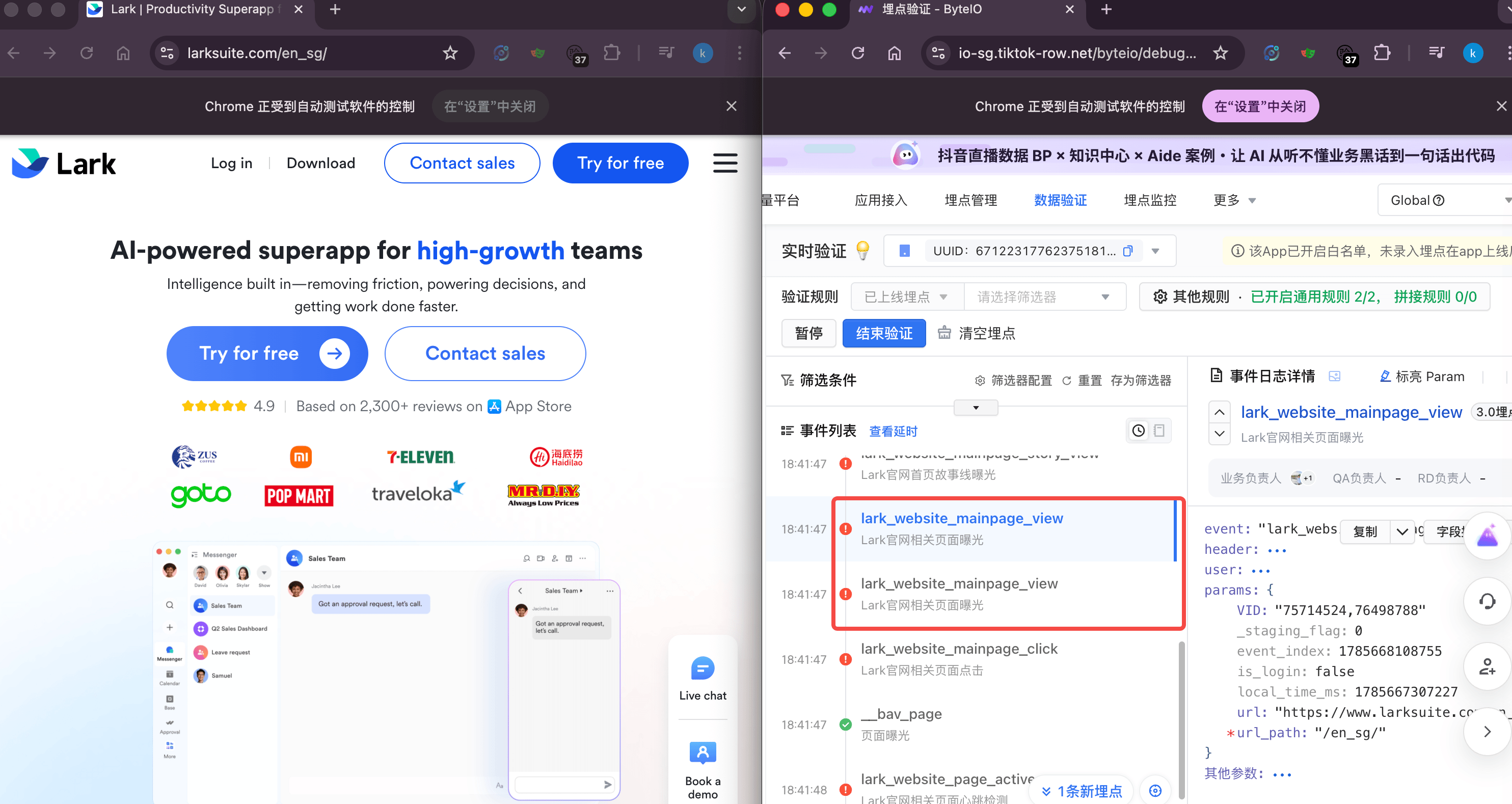Screen dimensions: 1512x804
Task: Reload the Lark browser window page
Action: [86, 53]
